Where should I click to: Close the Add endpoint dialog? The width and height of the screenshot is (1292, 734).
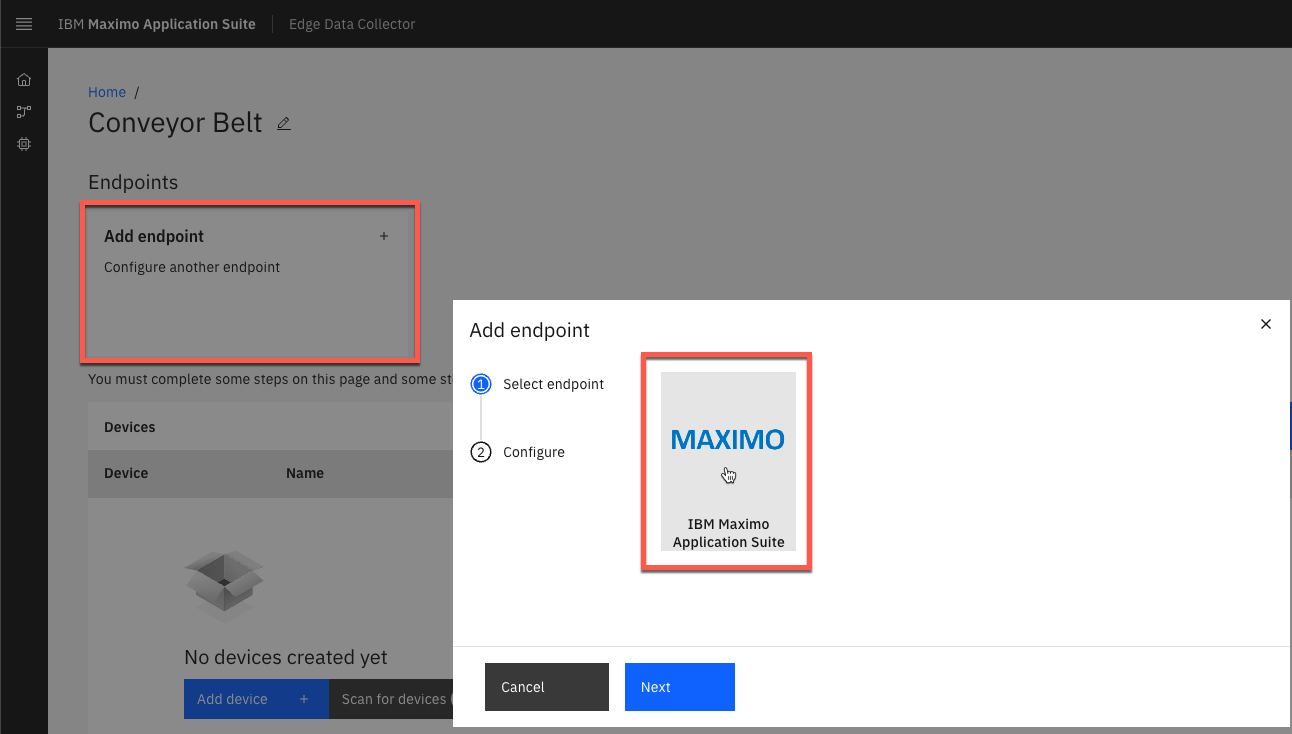1266,324
